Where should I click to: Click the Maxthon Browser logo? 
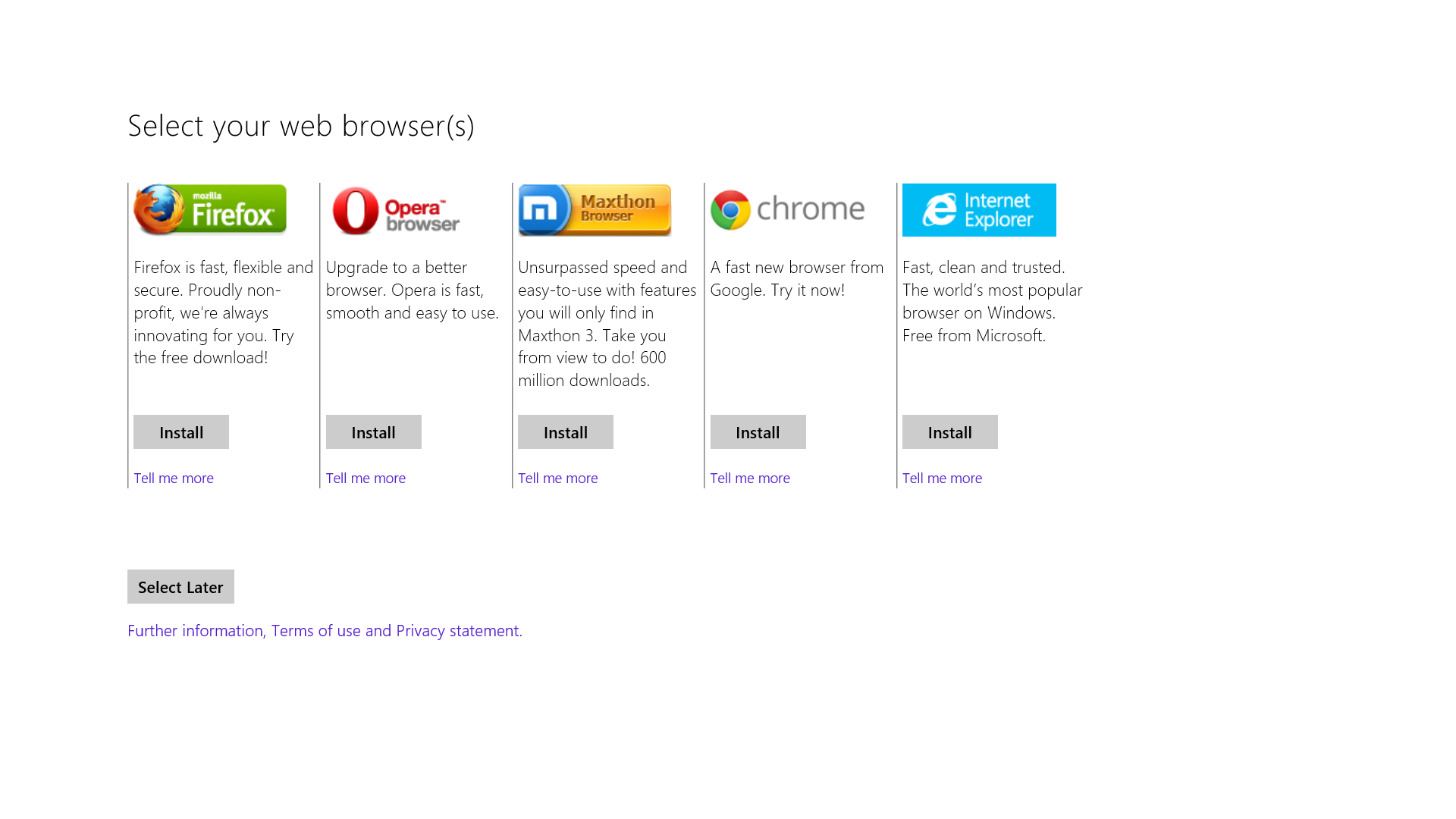(595, 210)
